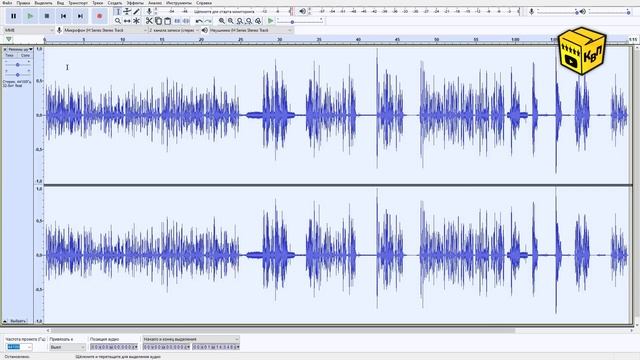Open the Наушники playback device dropdown
The width and height of the screenshot is (640, 360).
(x=251, y=30)
